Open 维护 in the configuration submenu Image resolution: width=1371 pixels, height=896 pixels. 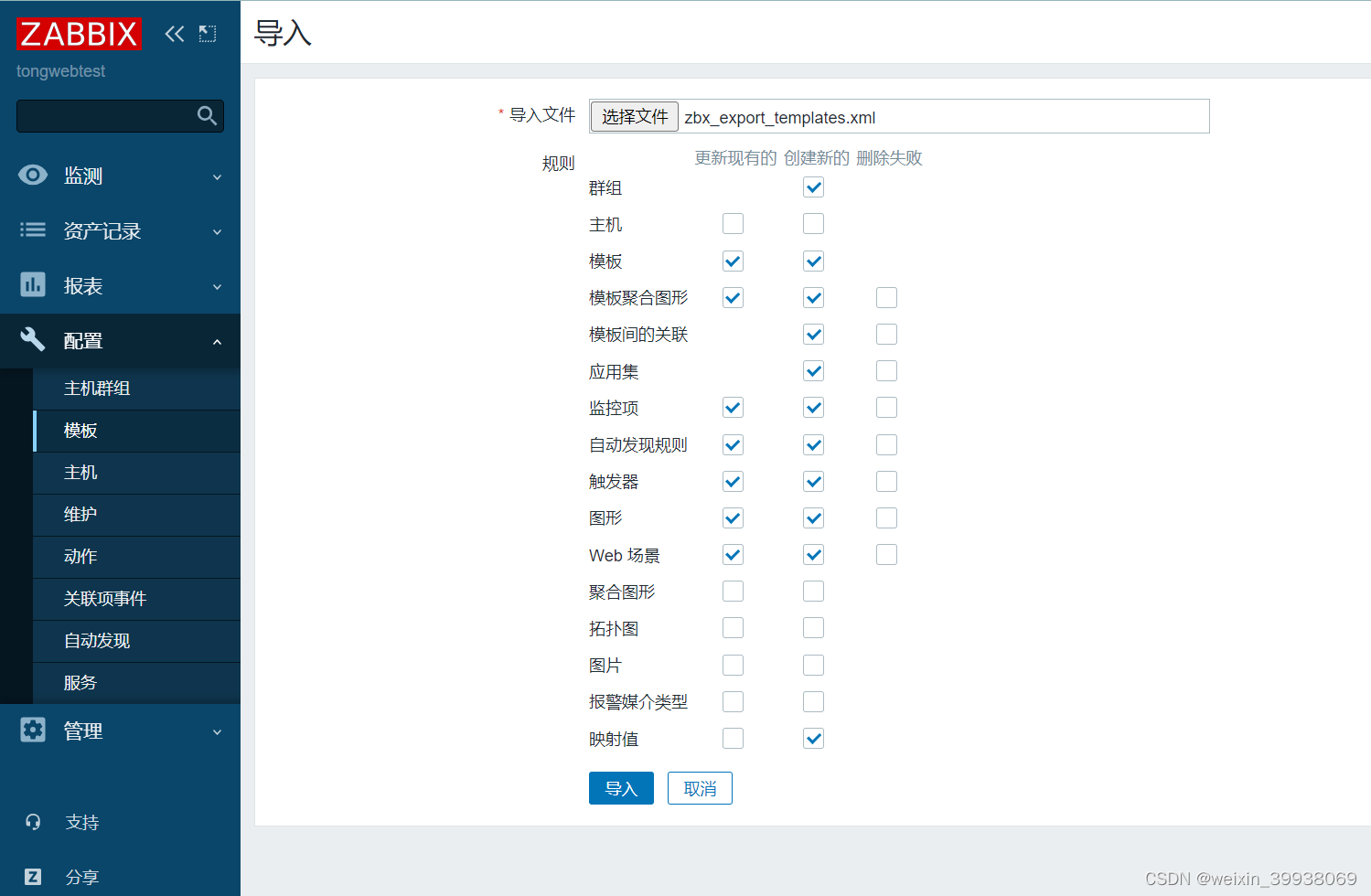136,515
